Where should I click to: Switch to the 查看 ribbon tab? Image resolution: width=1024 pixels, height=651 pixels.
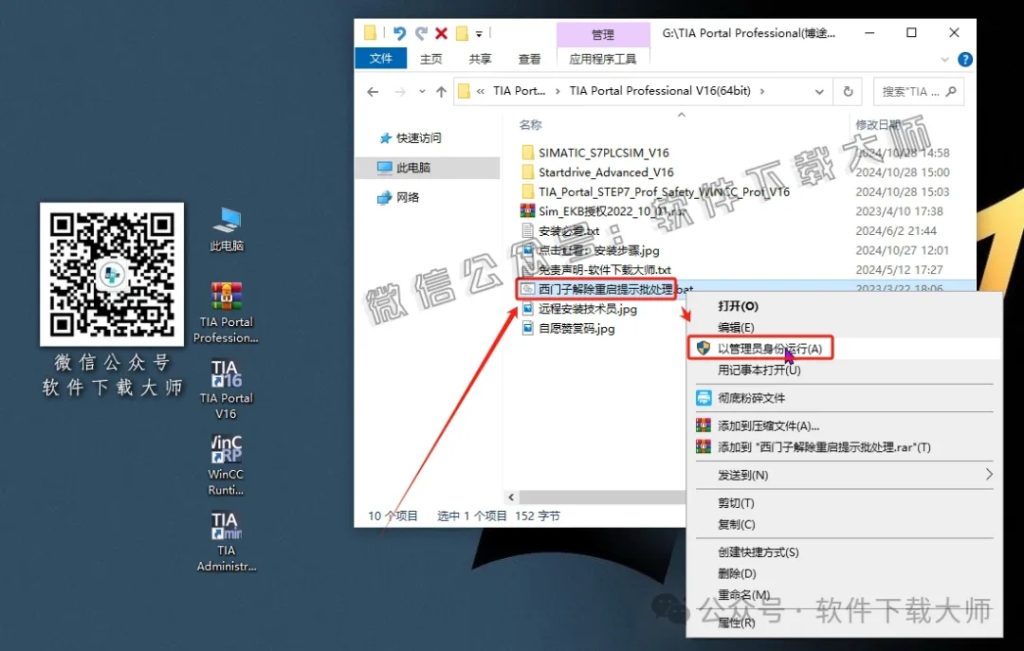click(529, 58)
